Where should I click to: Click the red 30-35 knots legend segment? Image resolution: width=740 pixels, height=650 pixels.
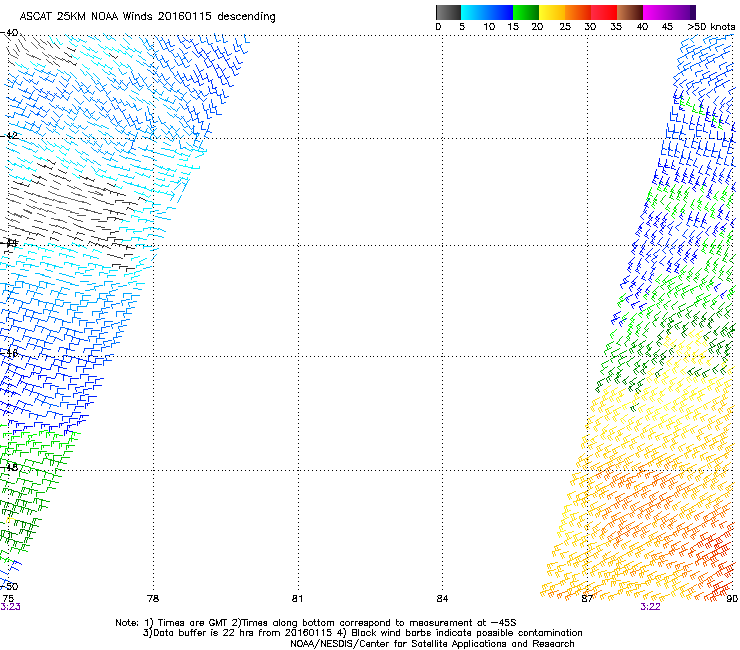pos(604,12)
